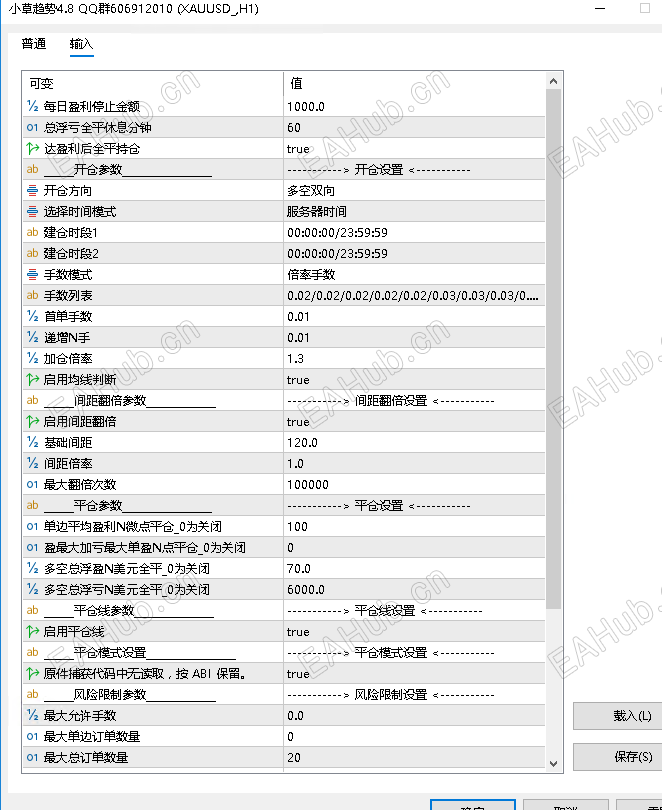Click the 载入(L) button
Viewport: 662px width, 810px height.
click(620, 716)
